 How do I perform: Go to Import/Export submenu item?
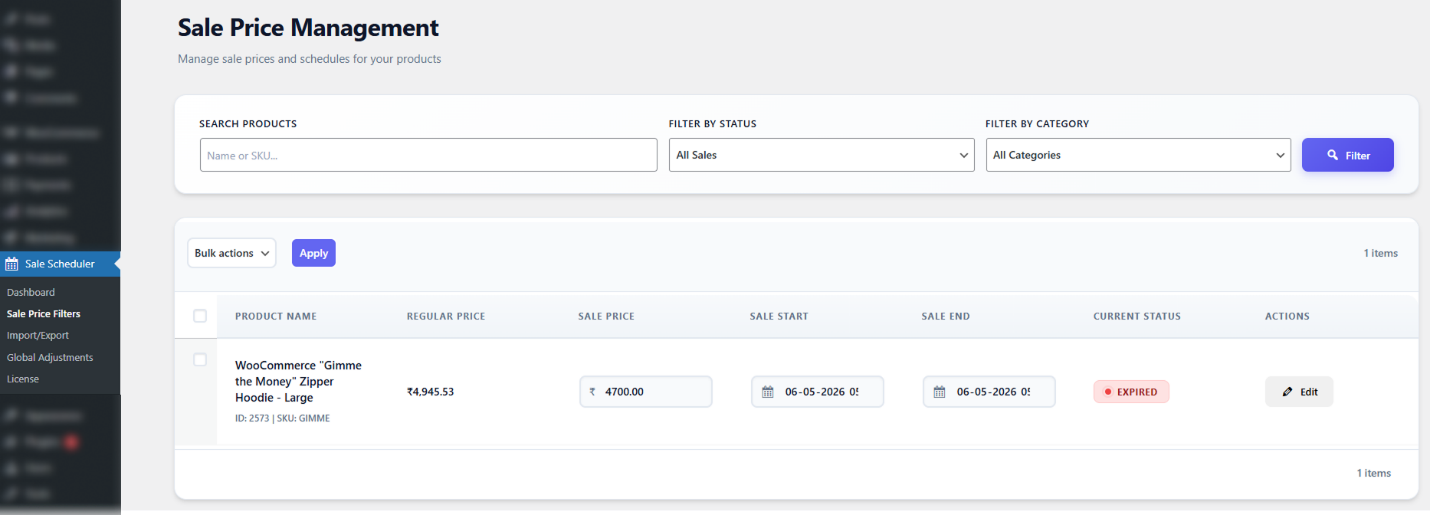coord(38,336)
